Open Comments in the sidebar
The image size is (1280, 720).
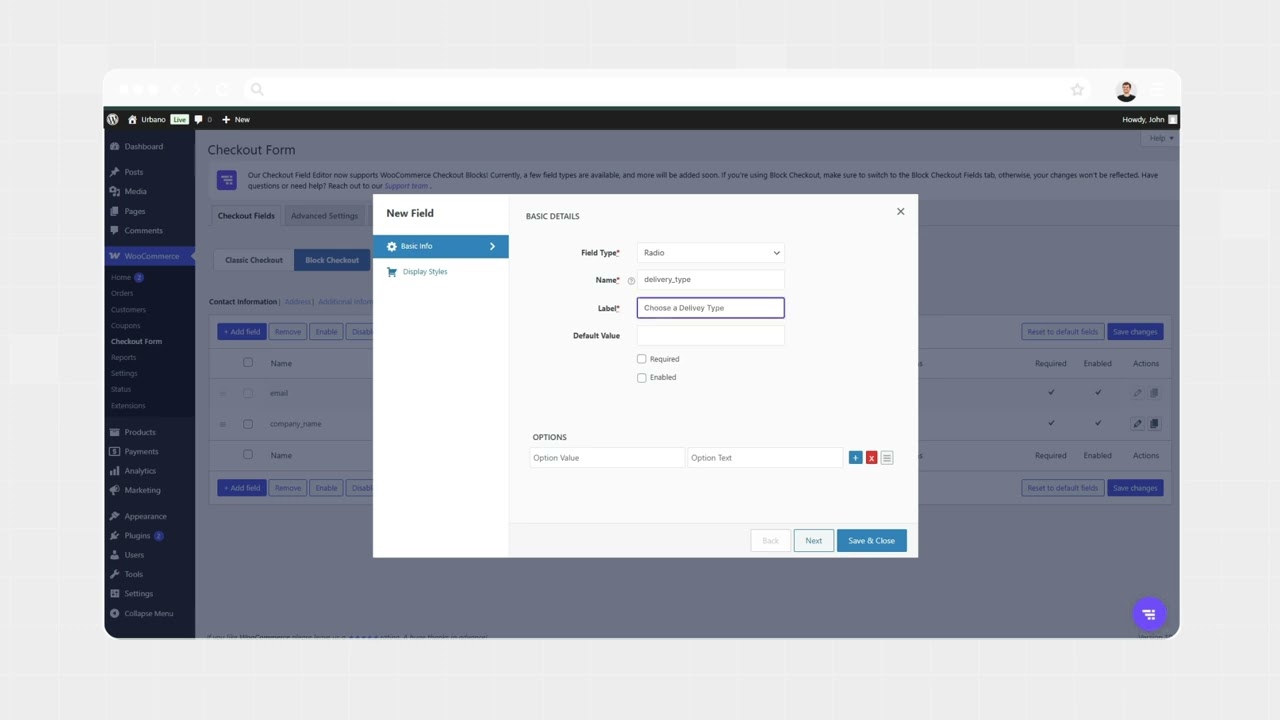pyautogui.click(x=143, y=230)
